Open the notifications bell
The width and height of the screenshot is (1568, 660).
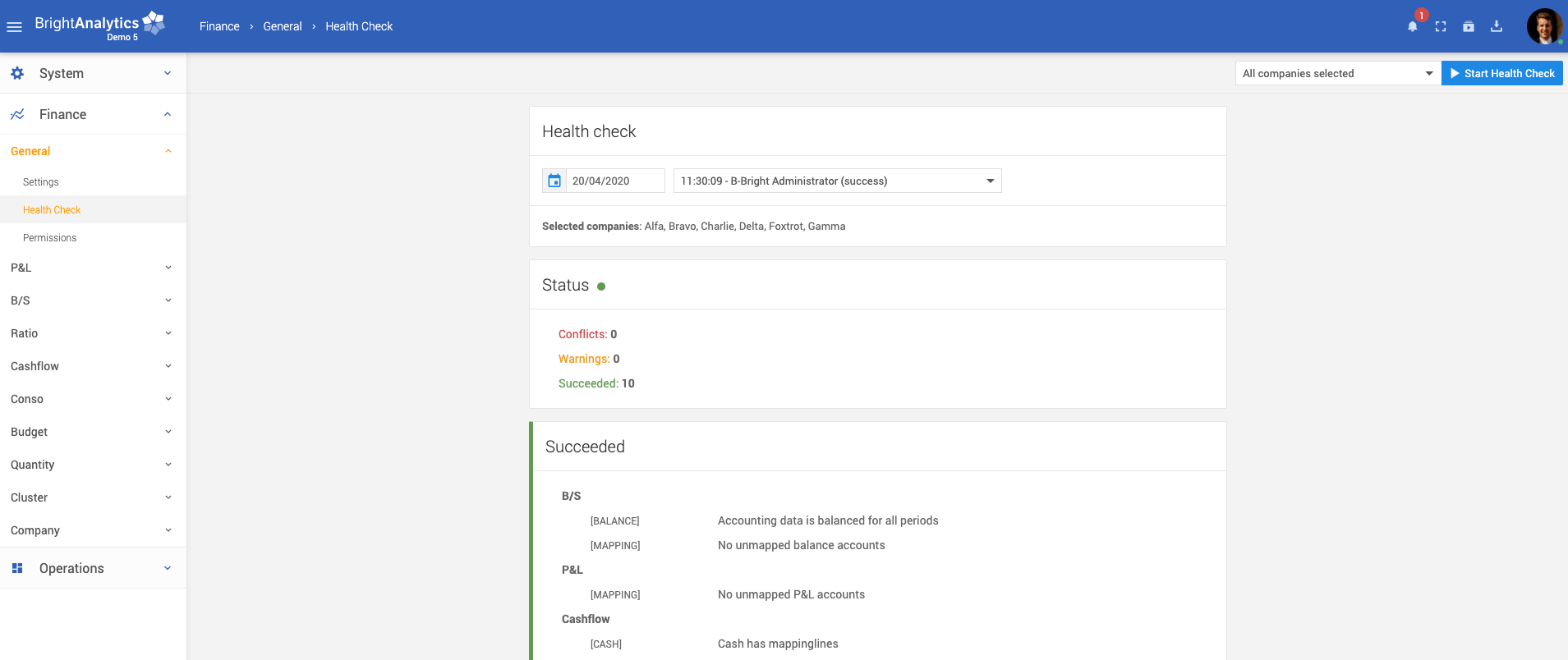1413,26
